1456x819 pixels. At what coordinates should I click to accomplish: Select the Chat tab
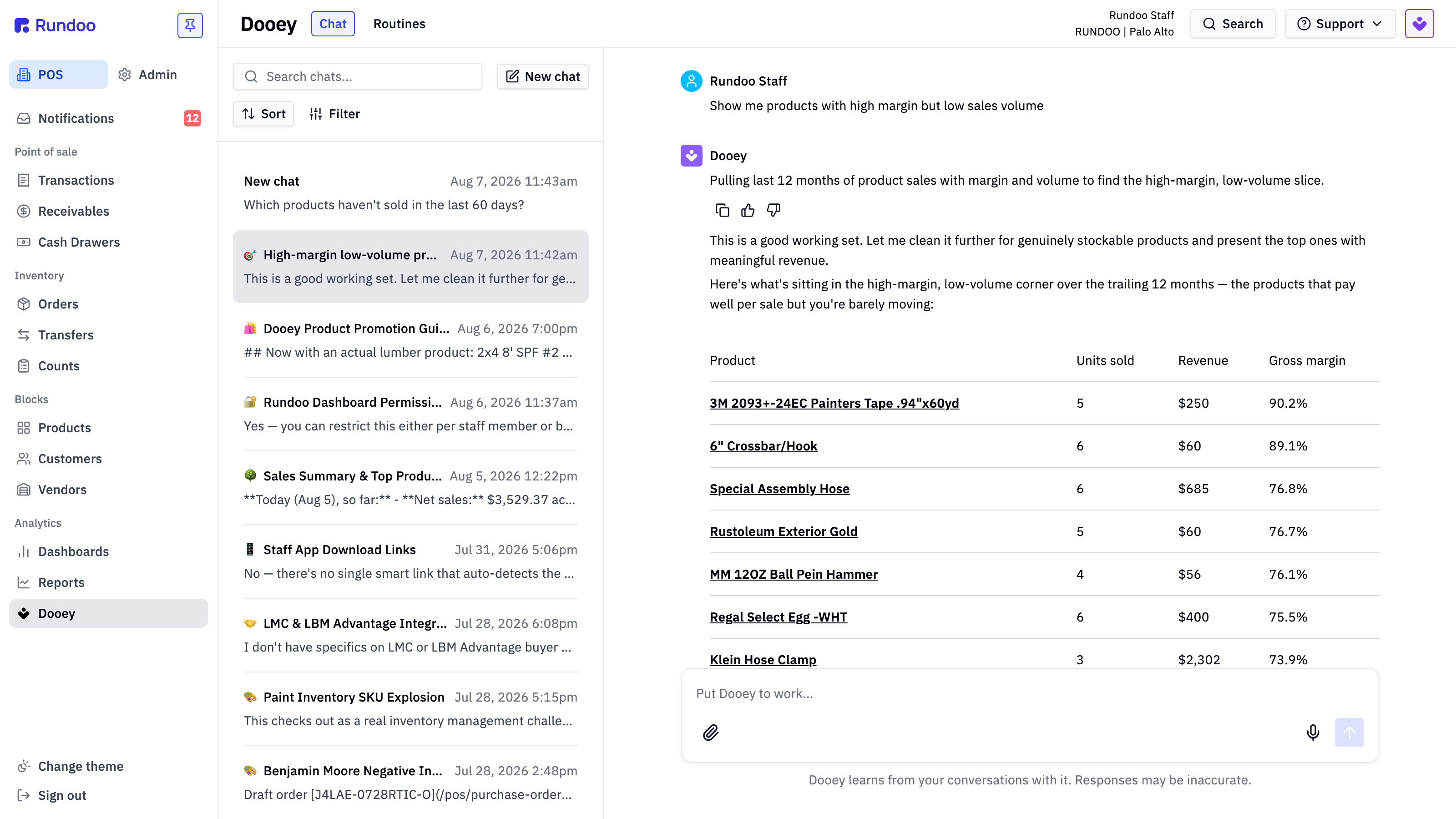[x=332, y=24]
